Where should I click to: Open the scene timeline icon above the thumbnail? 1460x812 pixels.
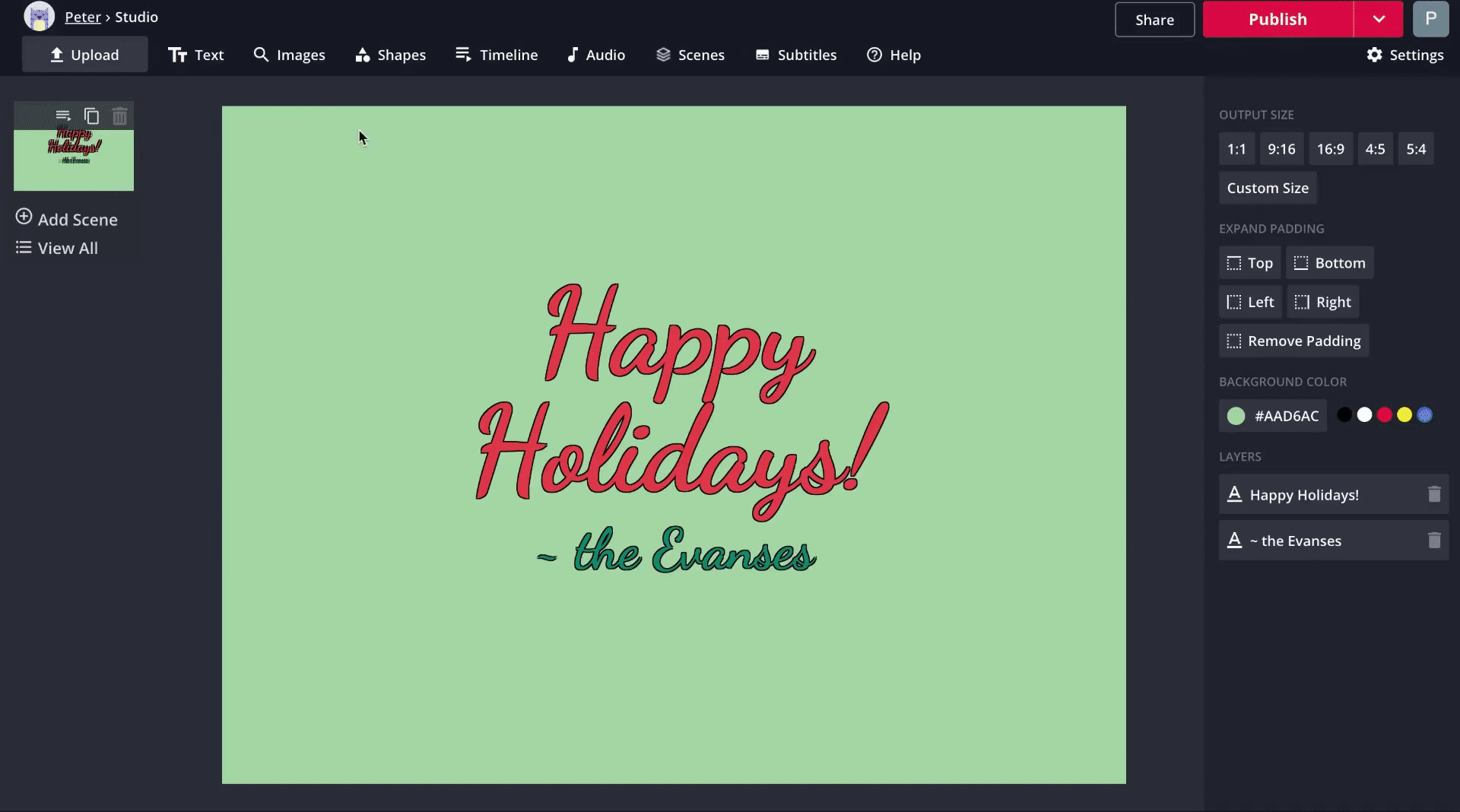pyautogui.click(x=63, y=116)
